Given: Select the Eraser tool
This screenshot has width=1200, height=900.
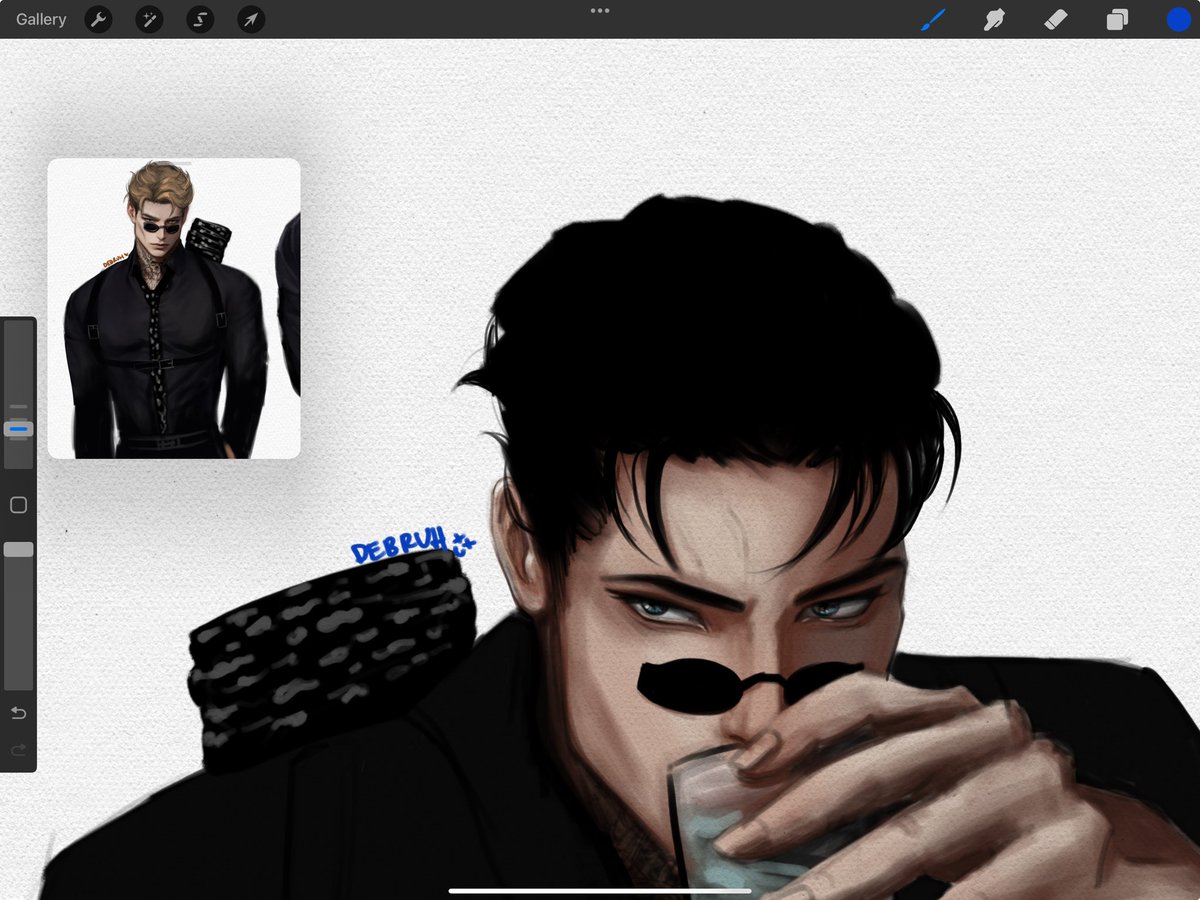Looking at the screenshot, I should point(1056,19).
